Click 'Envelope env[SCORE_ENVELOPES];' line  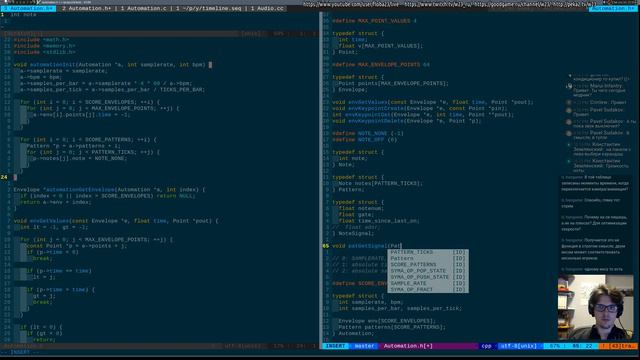387,321
